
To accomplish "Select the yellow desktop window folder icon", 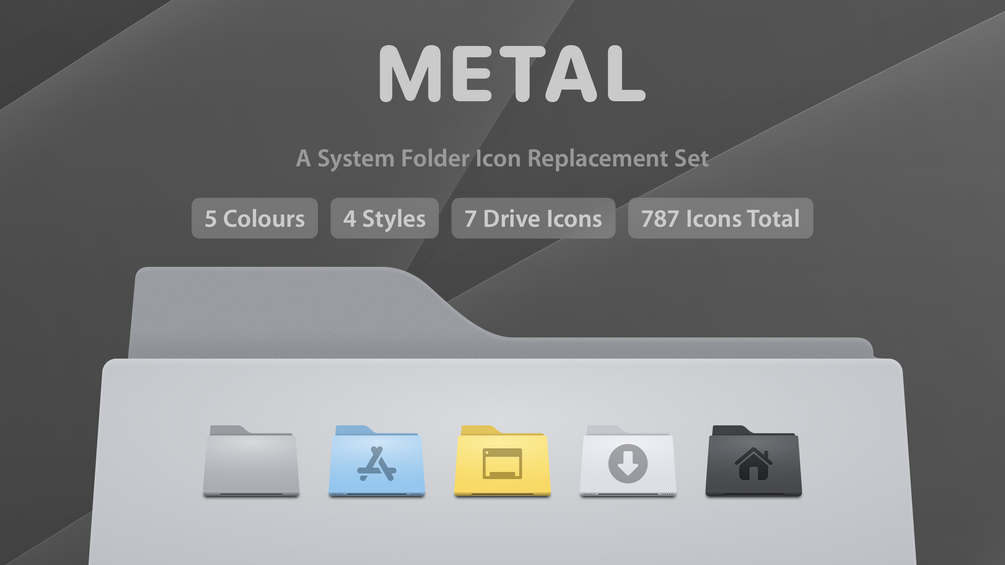I will point(502,461).
